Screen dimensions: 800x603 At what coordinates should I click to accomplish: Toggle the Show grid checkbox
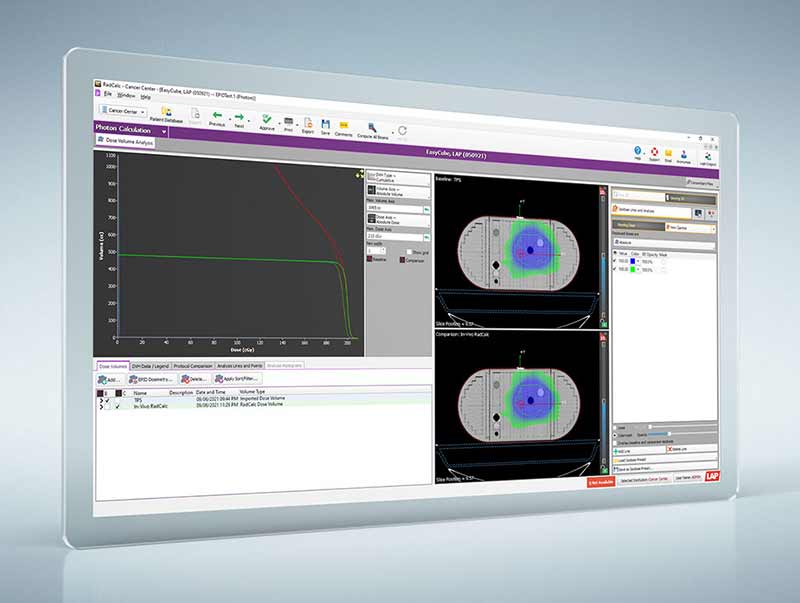click(x=409, y=252)
